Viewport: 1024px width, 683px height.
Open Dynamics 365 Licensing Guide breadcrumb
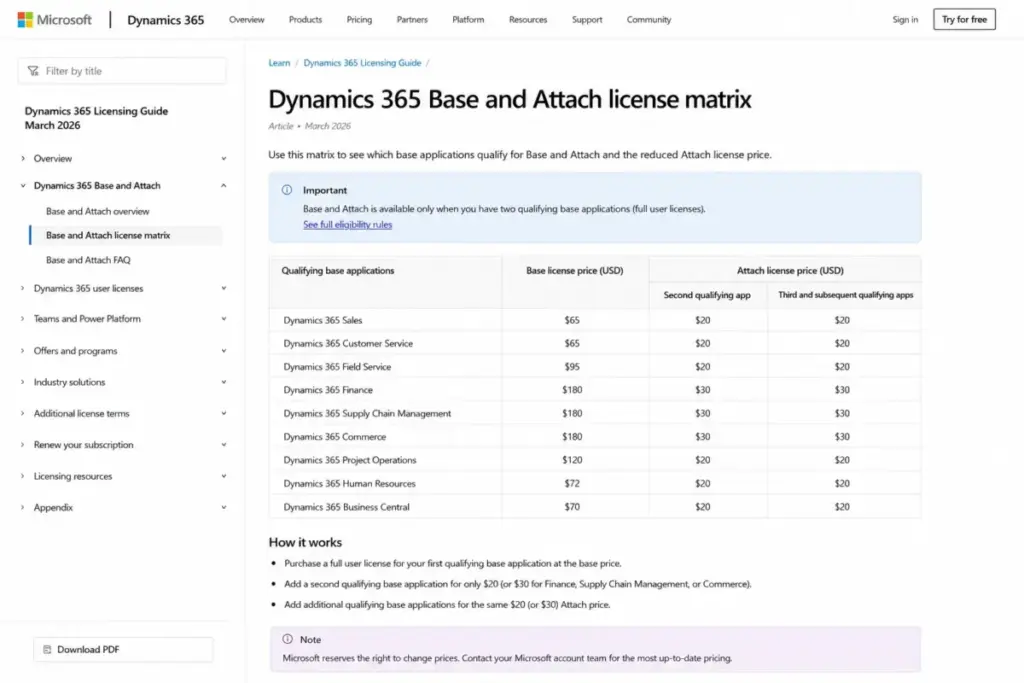click(362, 63)
